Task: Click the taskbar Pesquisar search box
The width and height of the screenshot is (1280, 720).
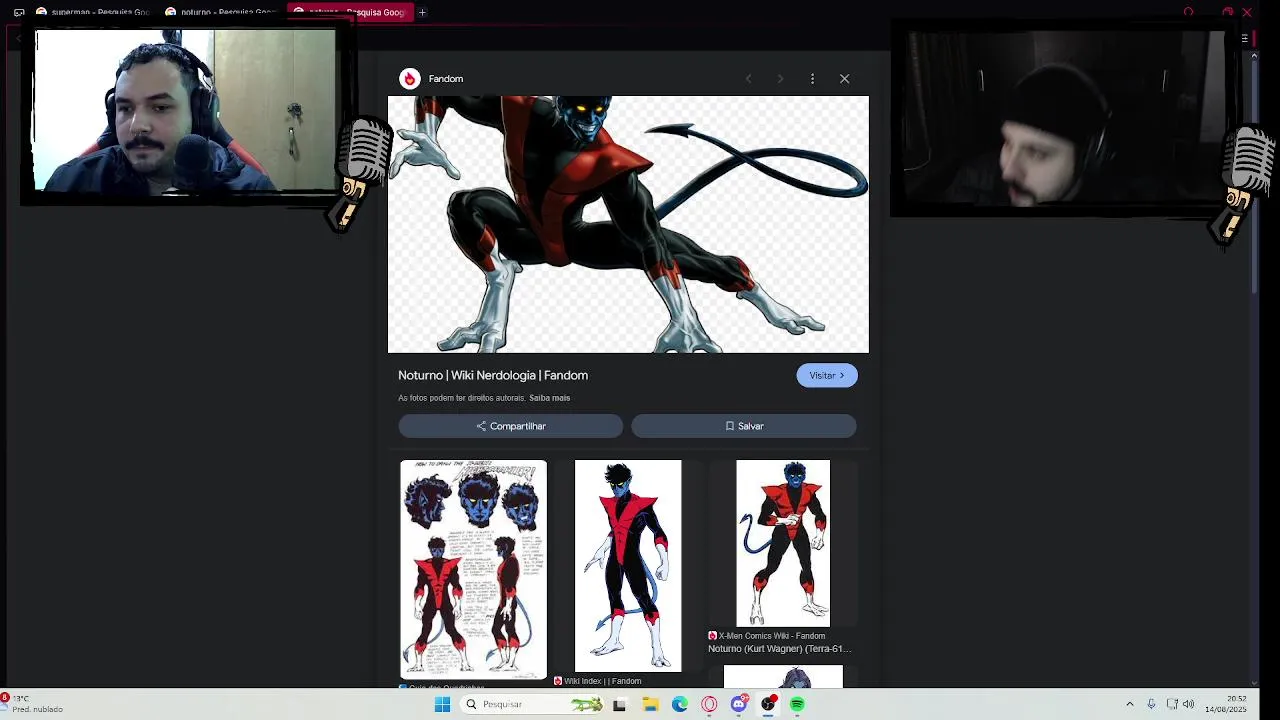Action: (532, 704)
